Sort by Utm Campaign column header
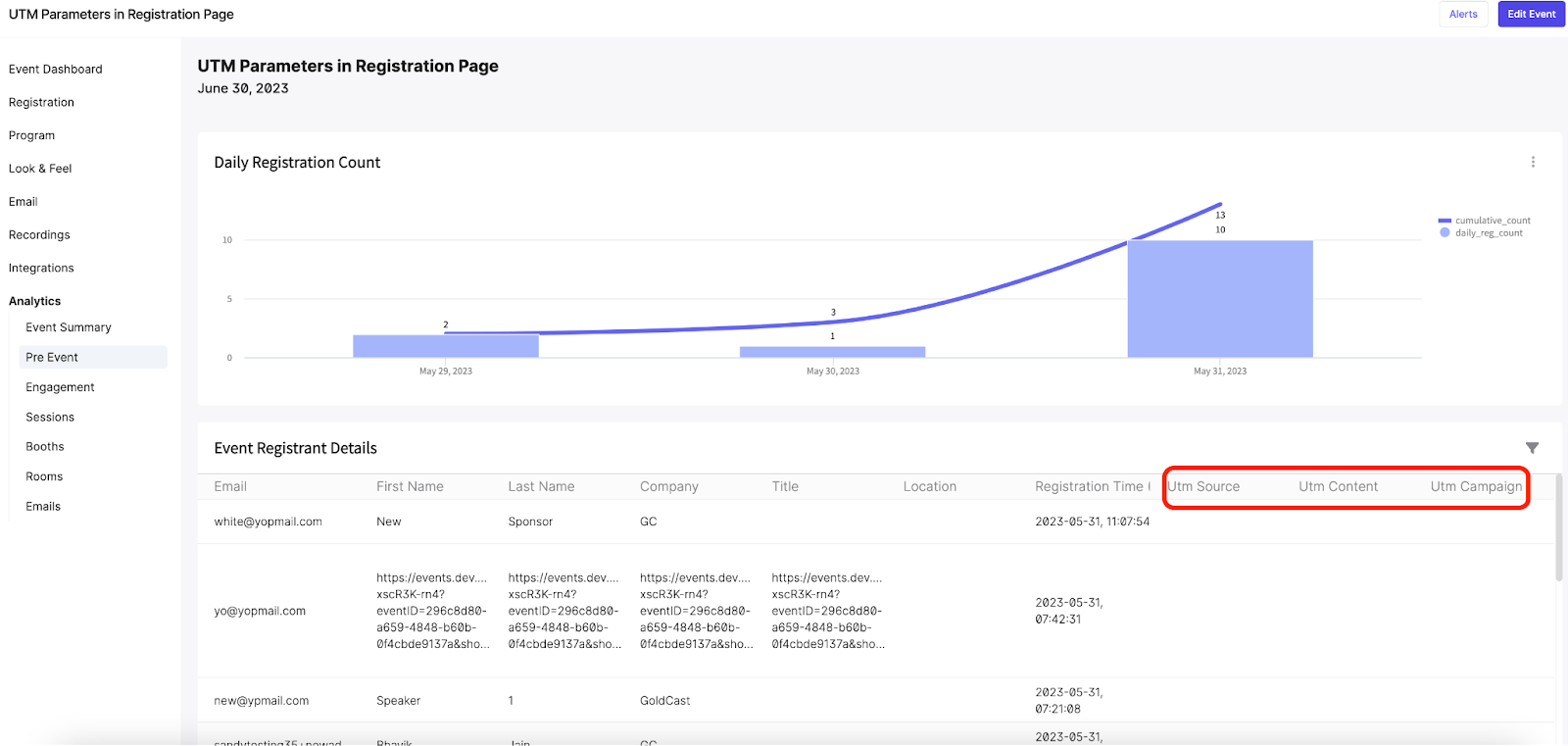Image resolution: width=1568 pixels, height=746 pixels. [1476, 486]
